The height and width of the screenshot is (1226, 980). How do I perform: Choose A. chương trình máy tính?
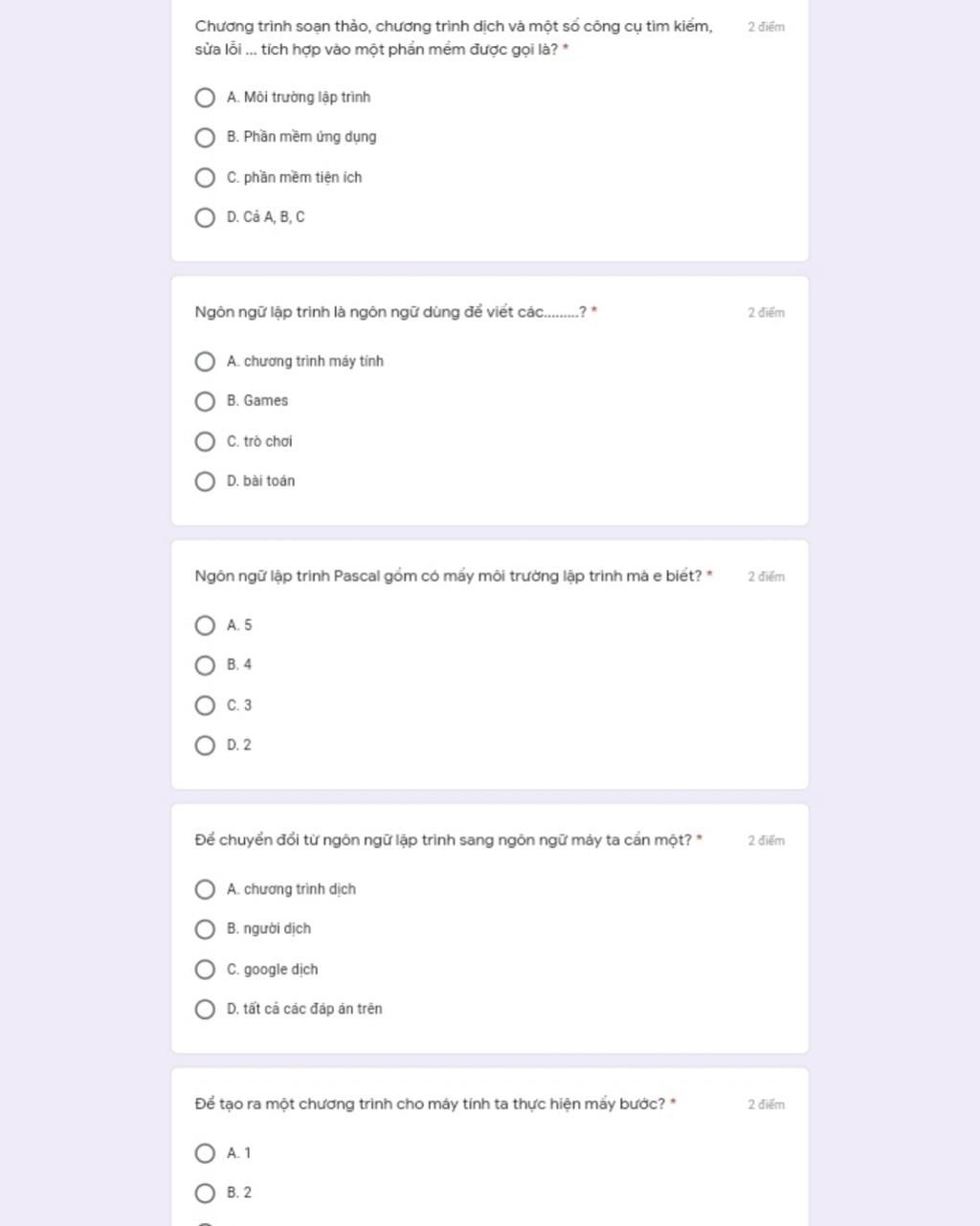(205, 362)
